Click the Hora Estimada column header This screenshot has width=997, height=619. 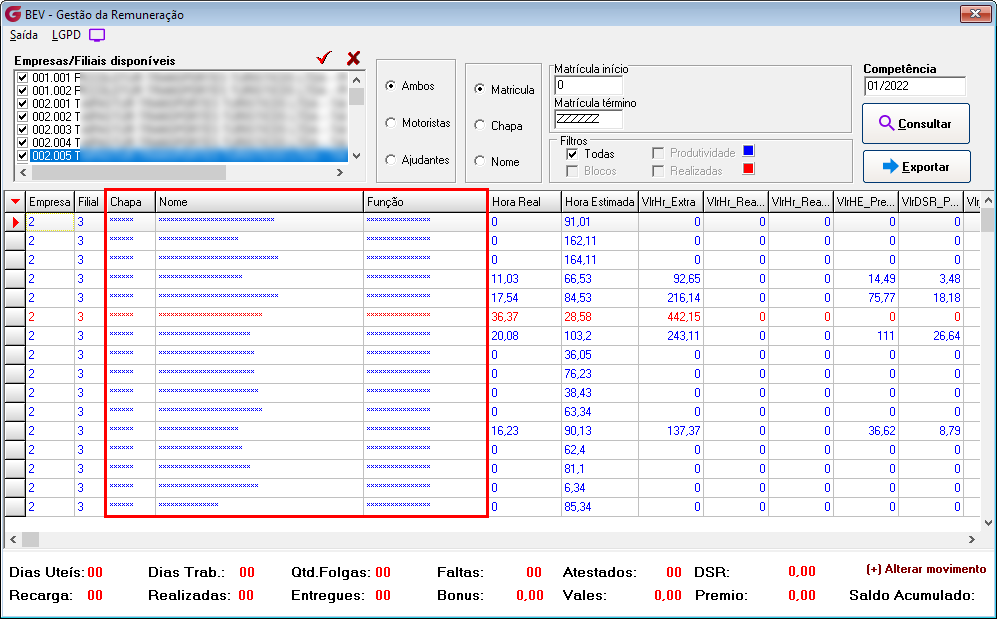pos(600,202)
